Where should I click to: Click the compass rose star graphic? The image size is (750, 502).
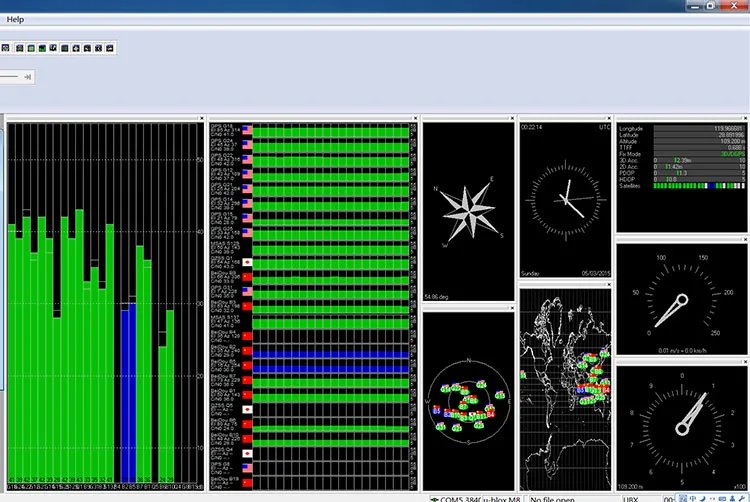click(x=469, y=211)
